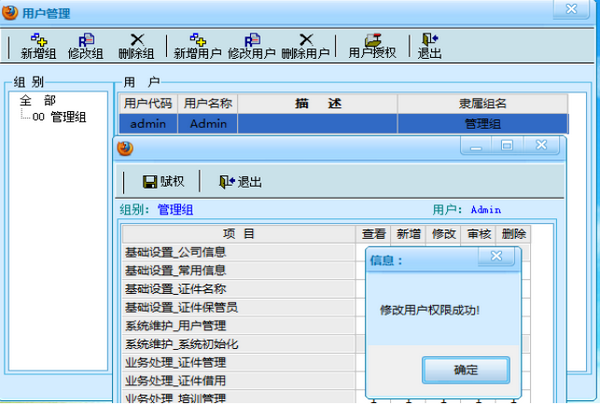
Task: Select the 业务处理_证件借用 row
Action: 239,381
